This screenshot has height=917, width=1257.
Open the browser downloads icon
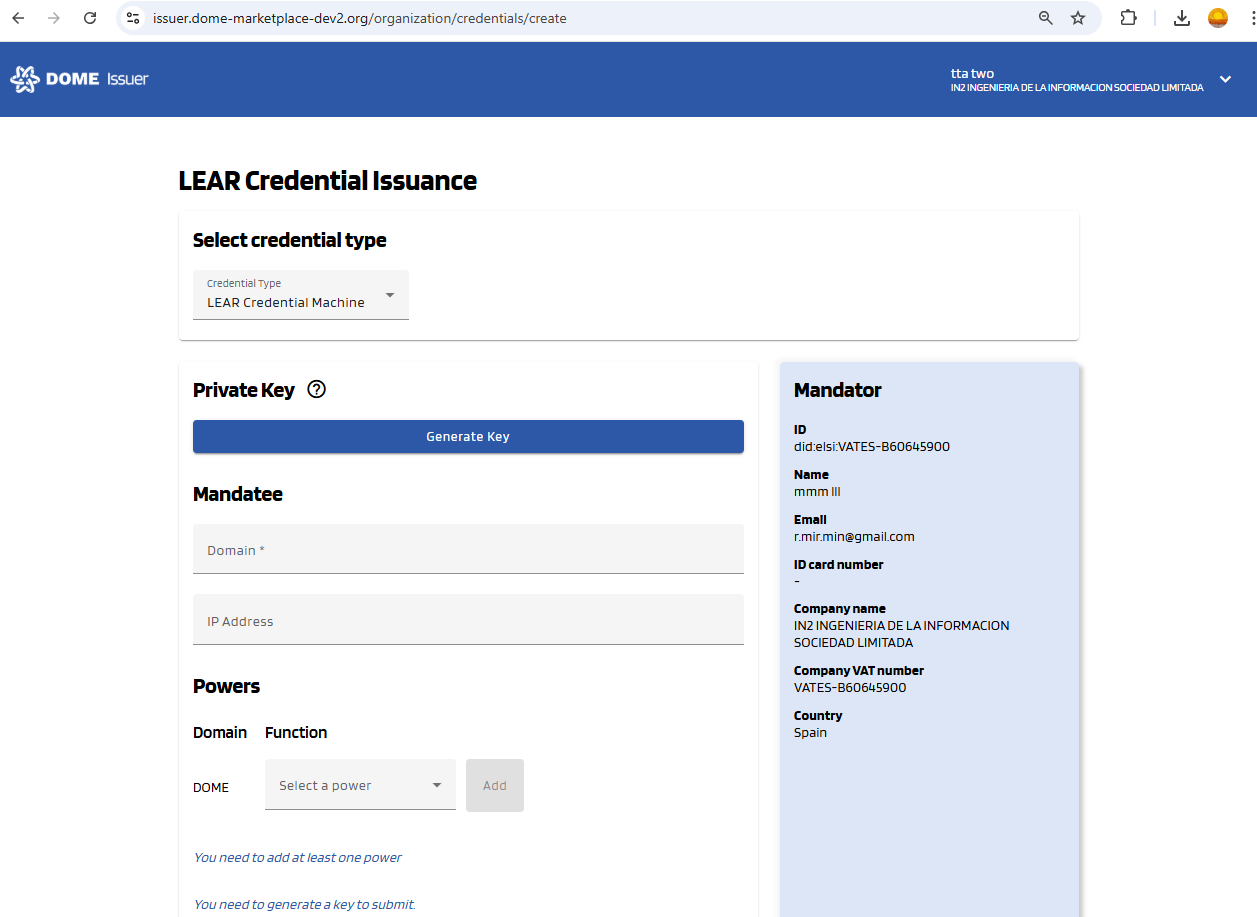click(x=1181, y=18)
